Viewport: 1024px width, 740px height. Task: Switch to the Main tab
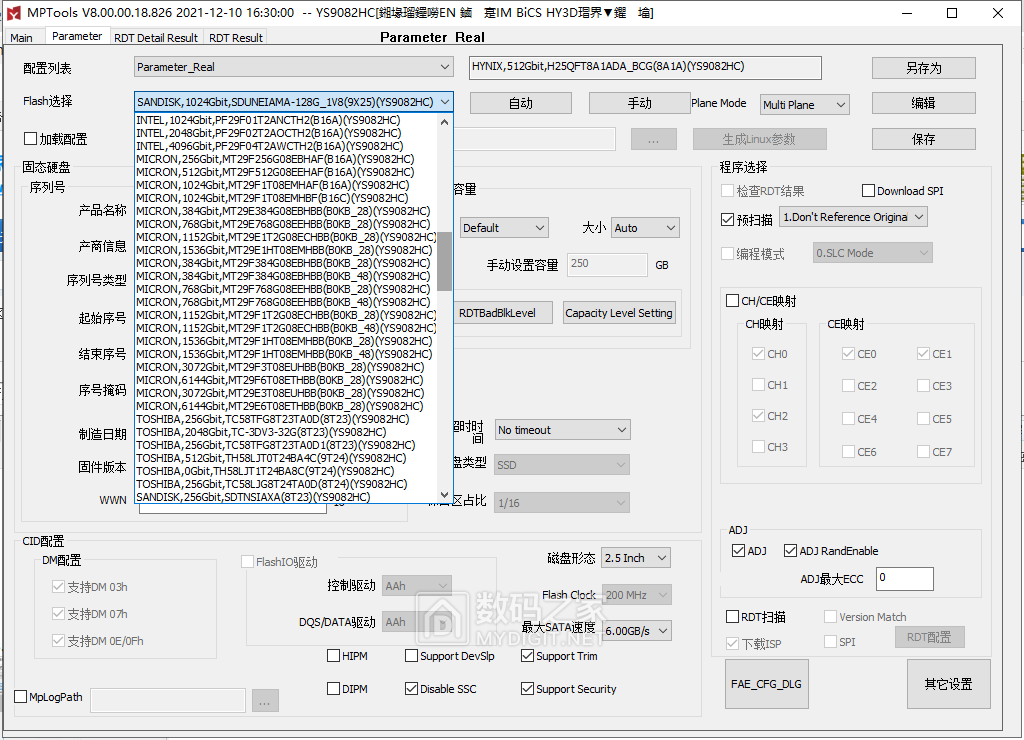coord(23,36)
